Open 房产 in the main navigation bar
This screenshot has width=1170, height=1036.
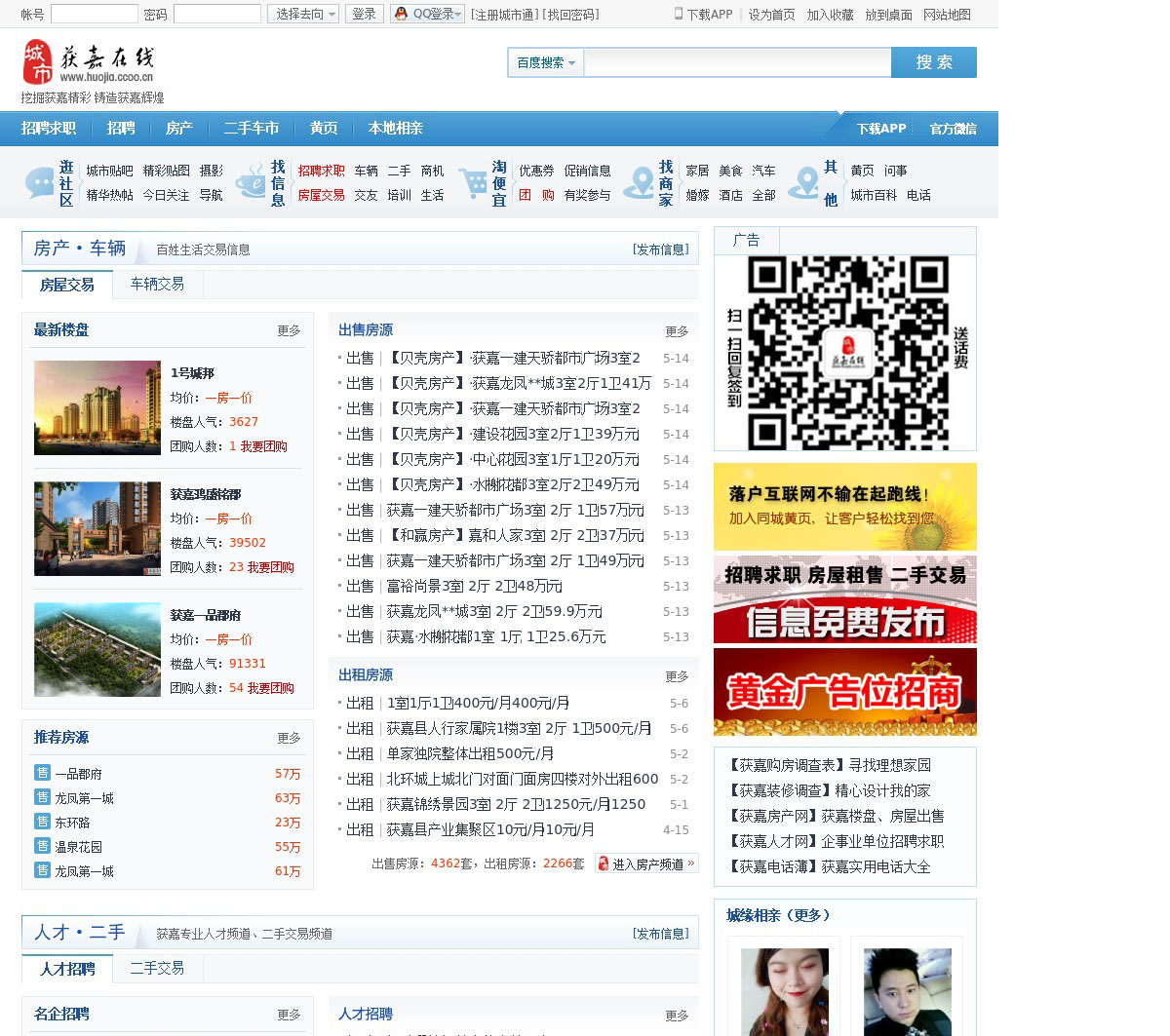click(178, 128)
